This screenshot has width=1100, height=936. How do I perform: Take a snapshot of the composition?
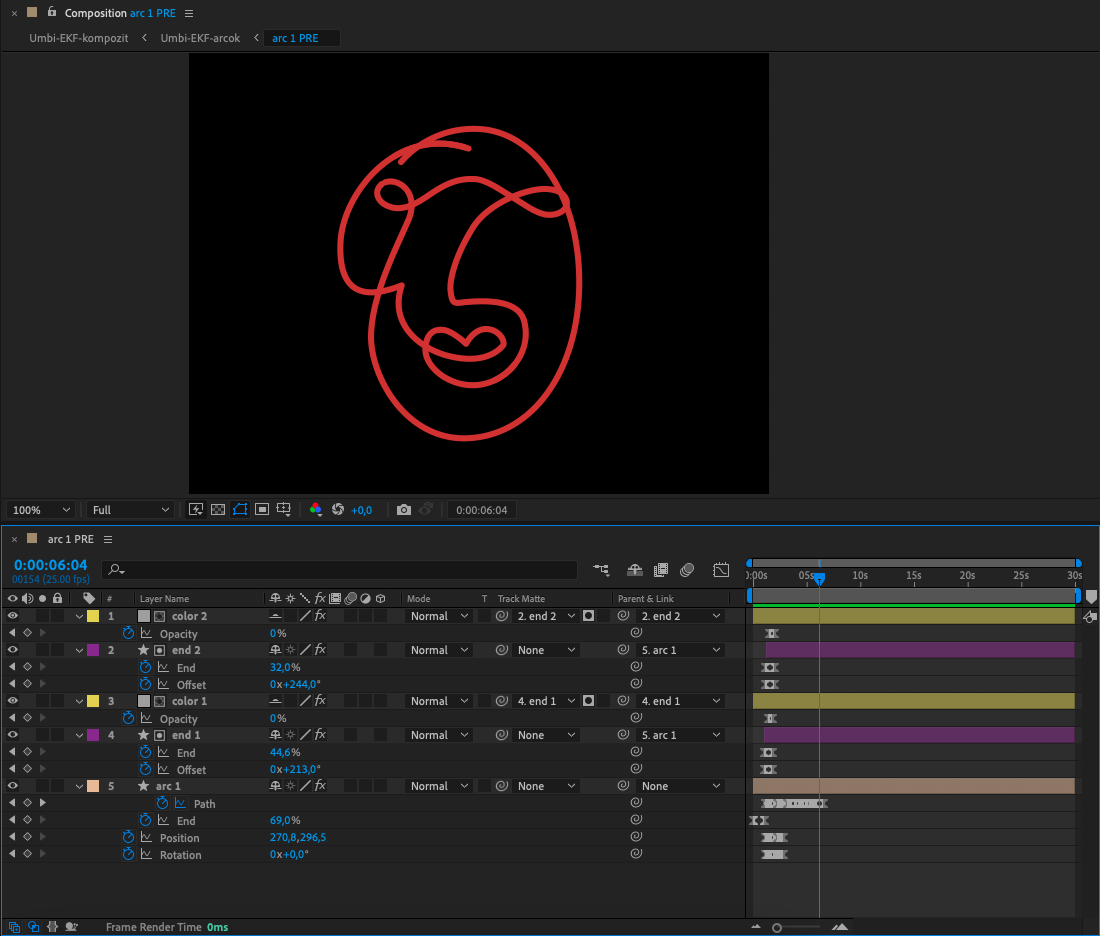[403, 510]
